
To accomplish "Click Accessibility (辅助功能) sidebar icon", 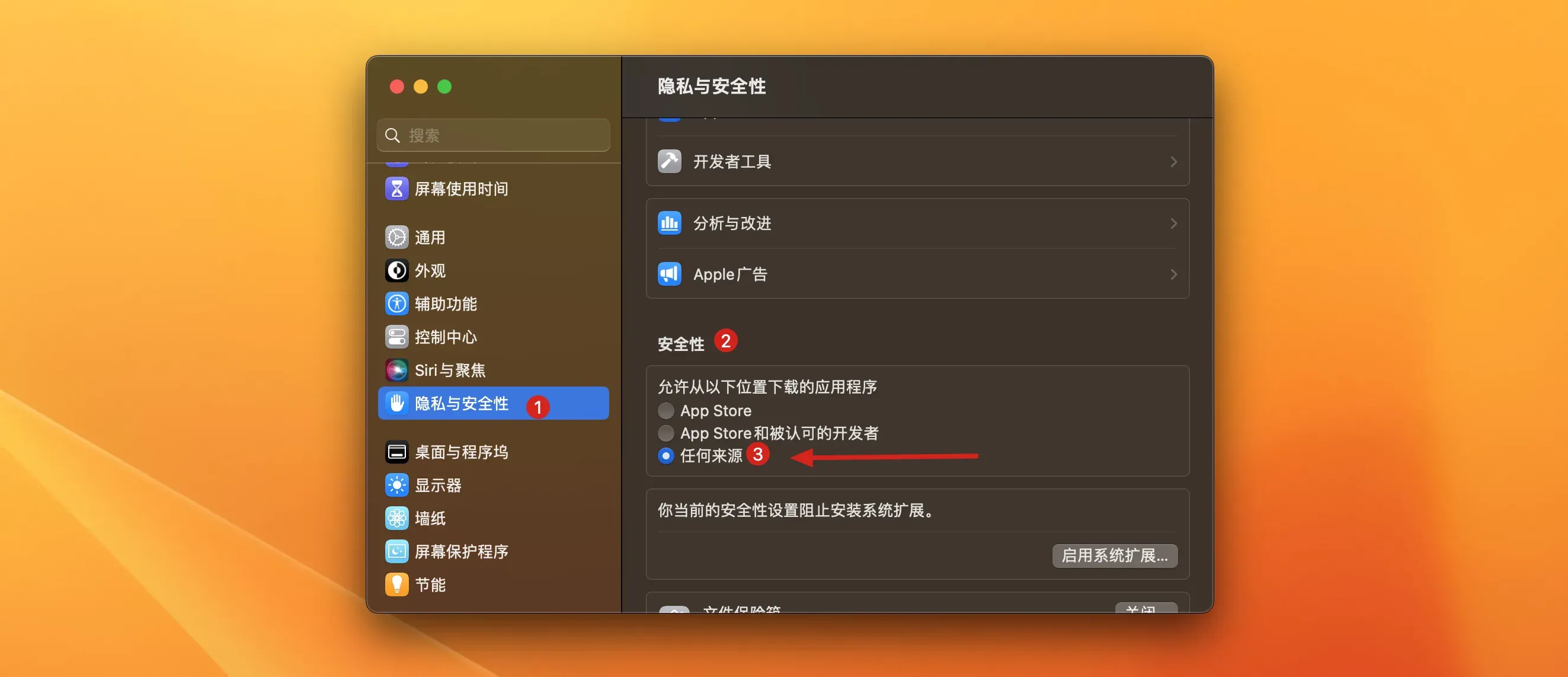I will point(397,304).
